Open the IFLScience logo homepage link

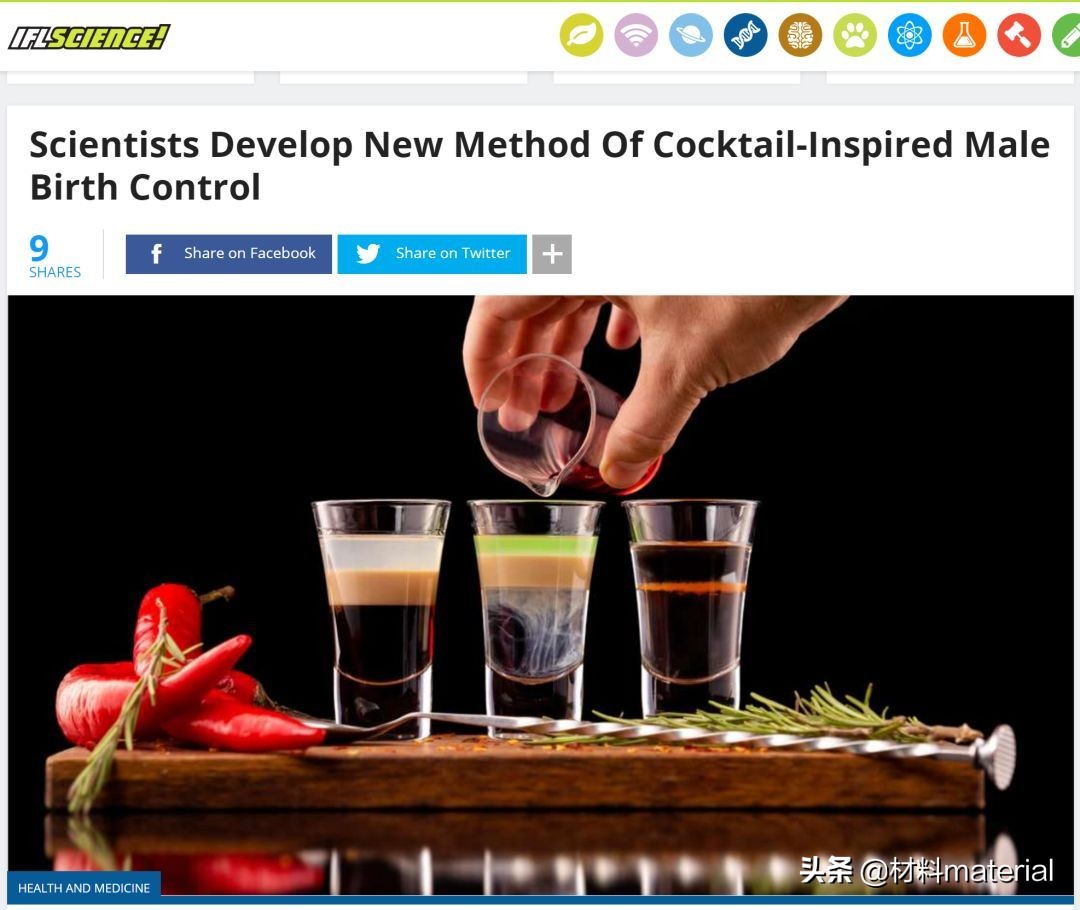[x=89, y=37]
